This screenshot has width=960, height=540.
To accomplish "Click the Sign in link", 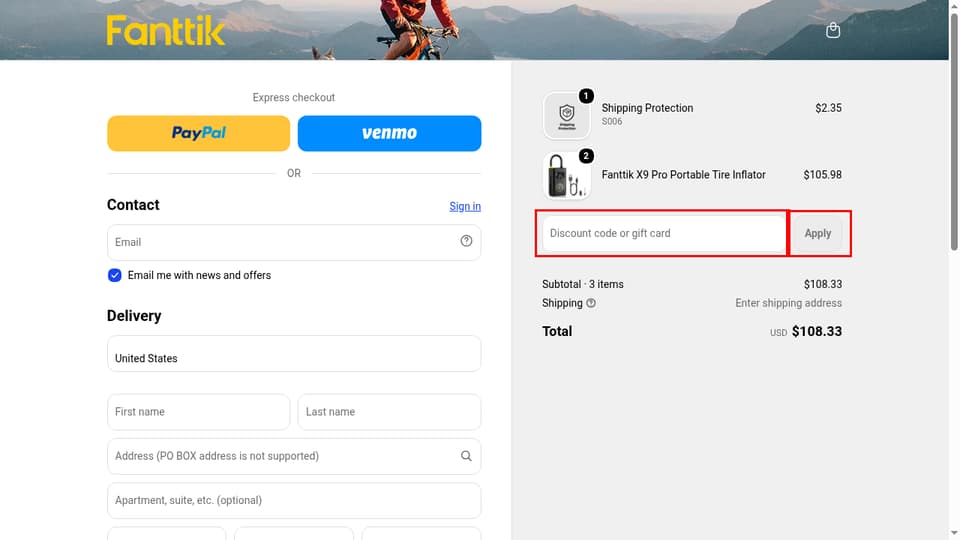I will click(x=465, y=206).
